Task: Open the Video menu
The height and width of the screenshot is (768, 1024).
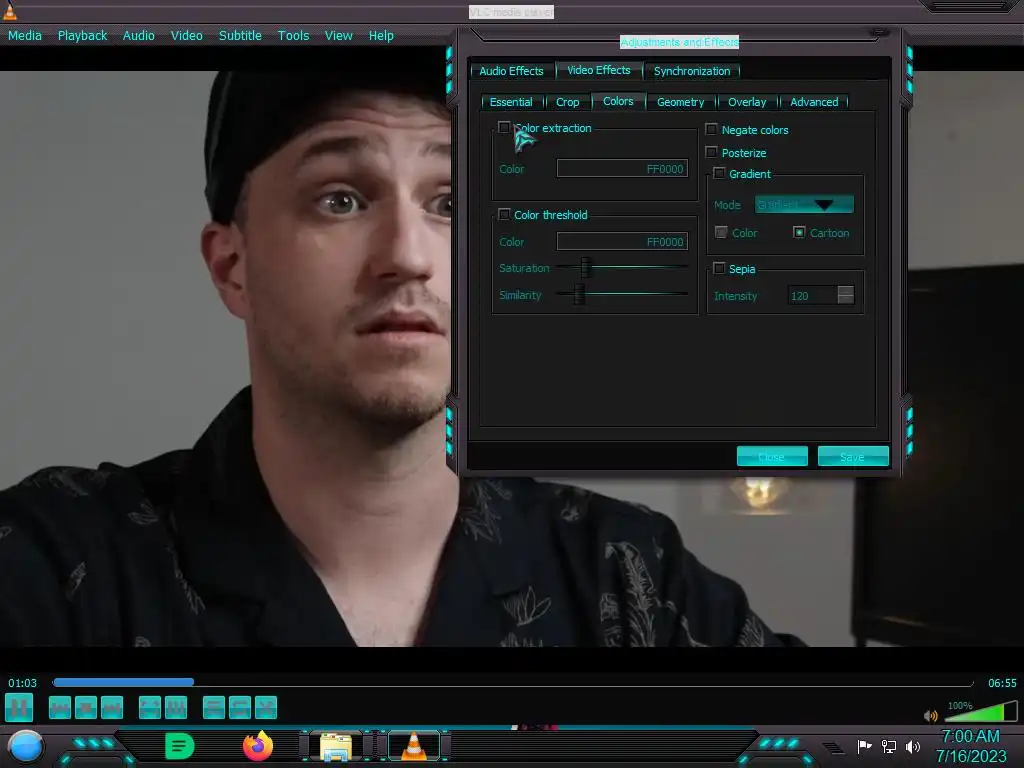Action: coord(187,35)
